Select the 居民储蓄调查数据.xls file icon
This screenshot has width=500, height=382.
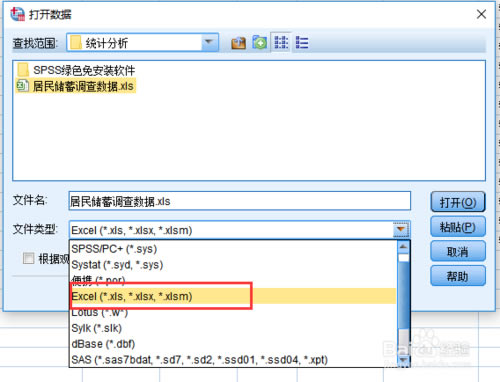pyautogui.click(x=22, y=86)
